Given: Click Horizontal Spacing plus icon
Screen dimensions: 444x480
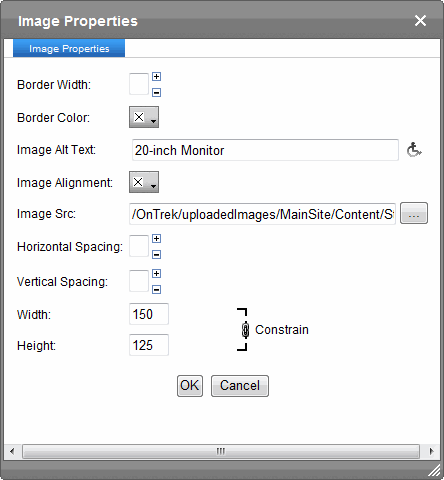Looking at the screenshot, I should (156, 239).
